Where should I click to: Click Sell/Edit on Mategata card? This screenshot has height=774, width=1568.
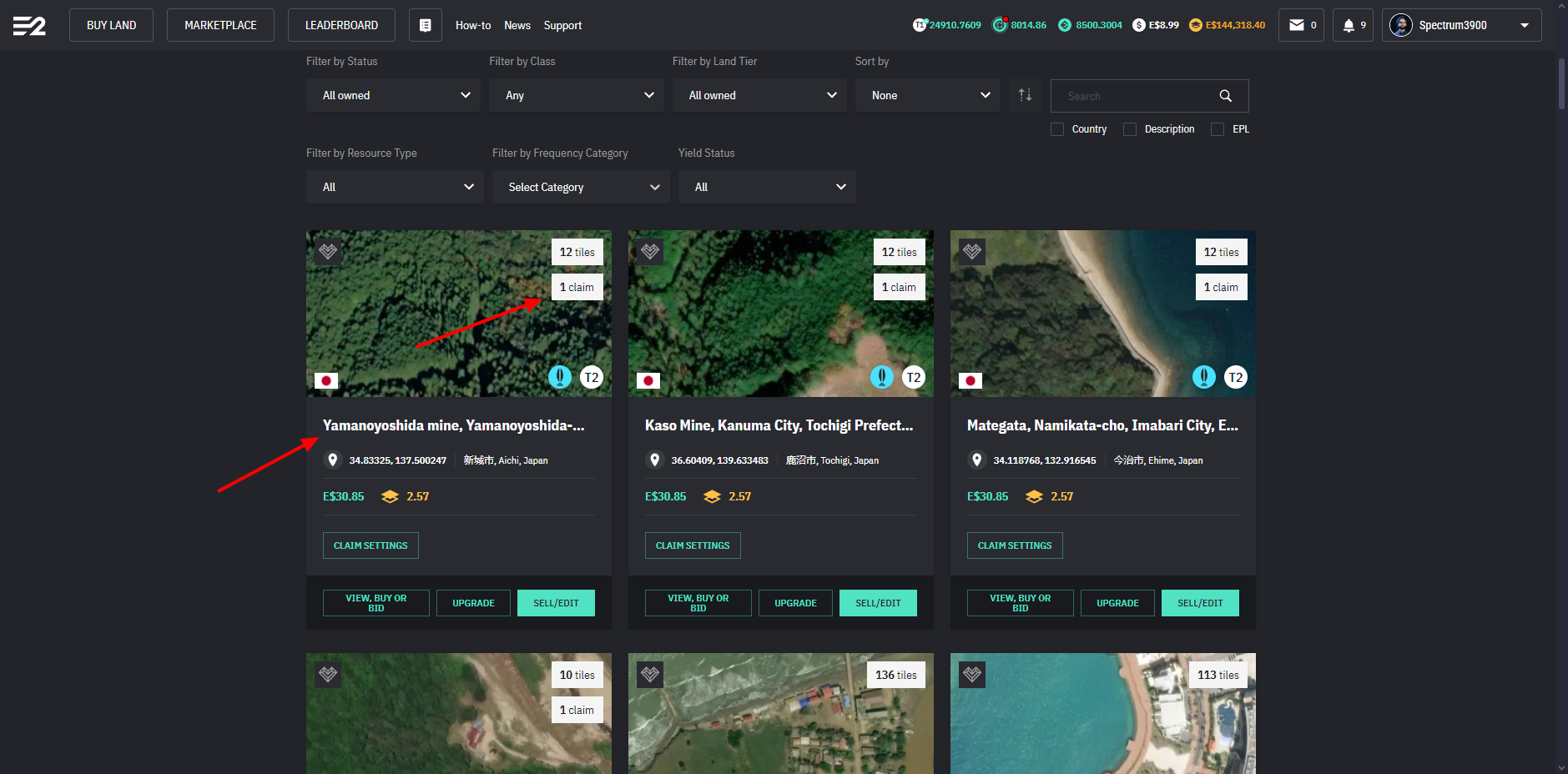[1200, 603]
